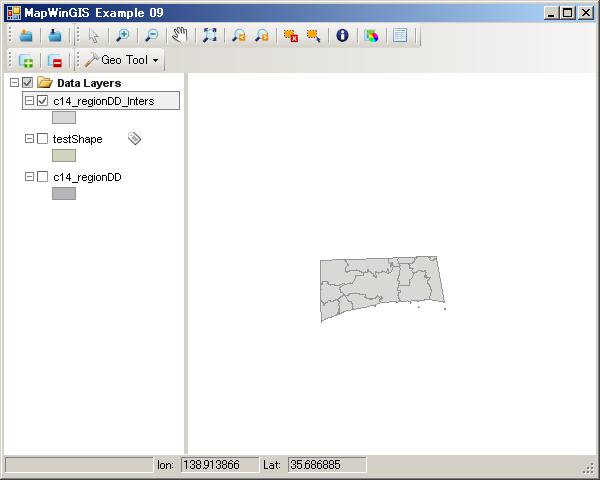Click the Identify info icon
600x480 pixels.
(342, 35)
